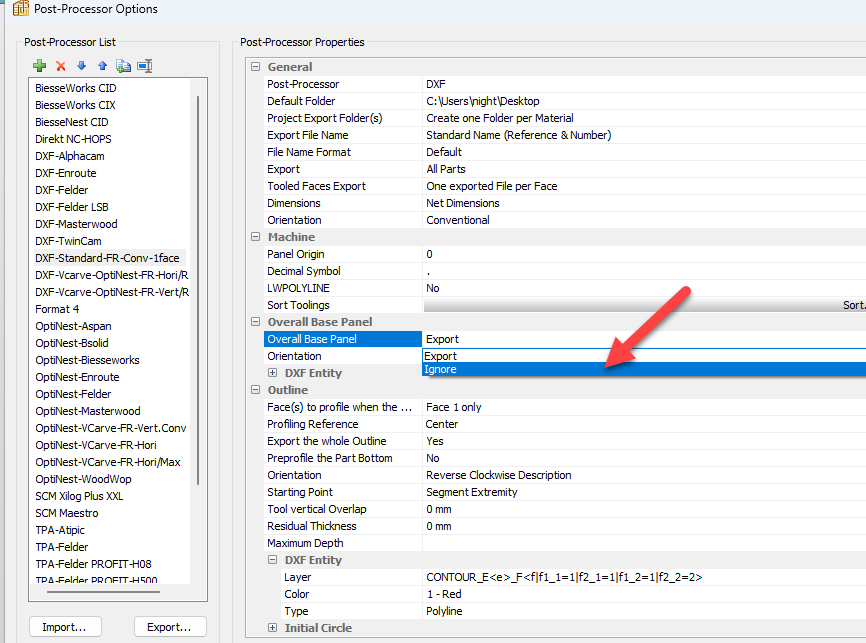
Task: Select SCM Maestro in the list
Action: (67, 513)
